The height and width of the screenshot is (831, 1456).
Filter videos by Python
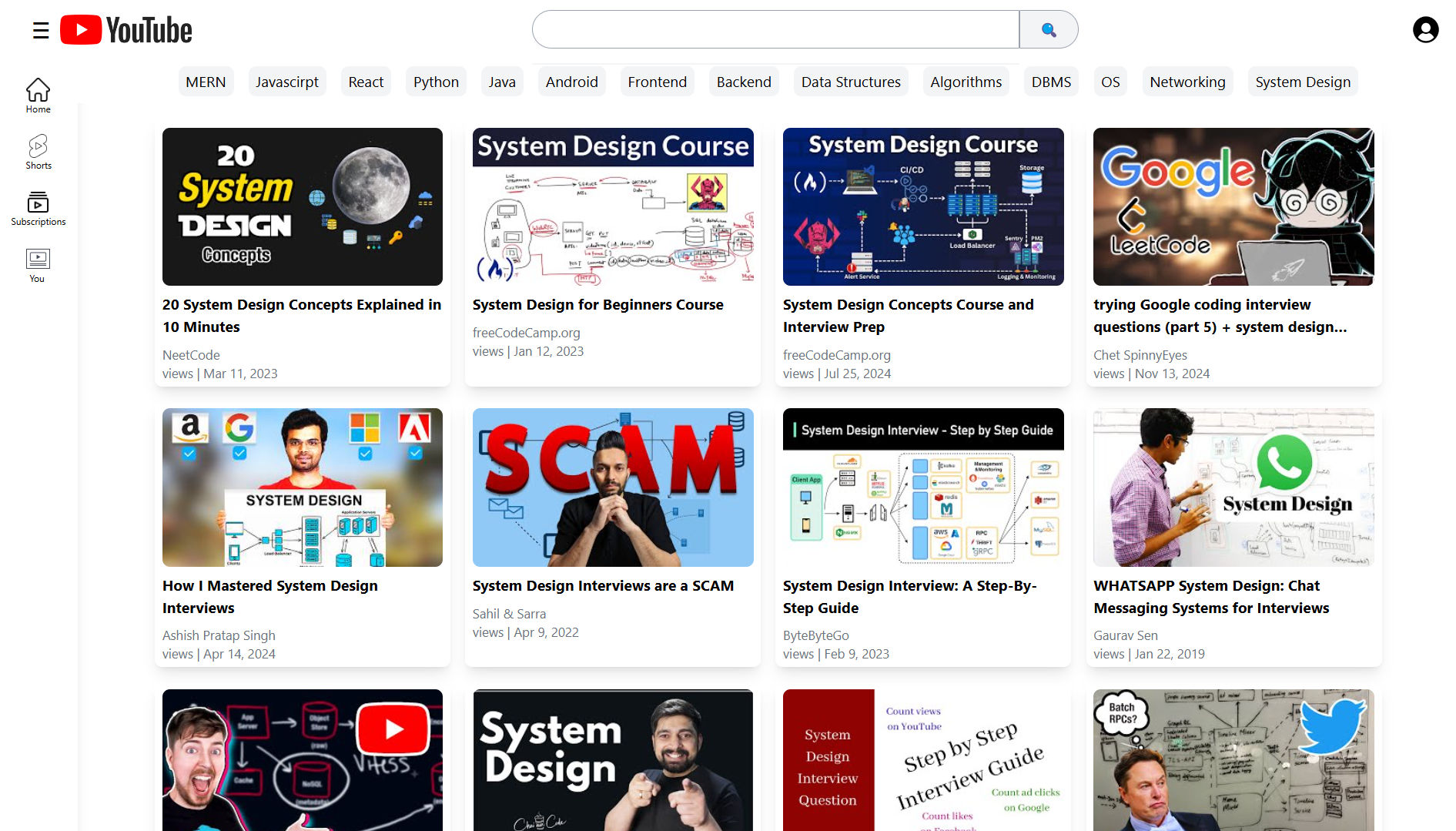click(436, 82)
